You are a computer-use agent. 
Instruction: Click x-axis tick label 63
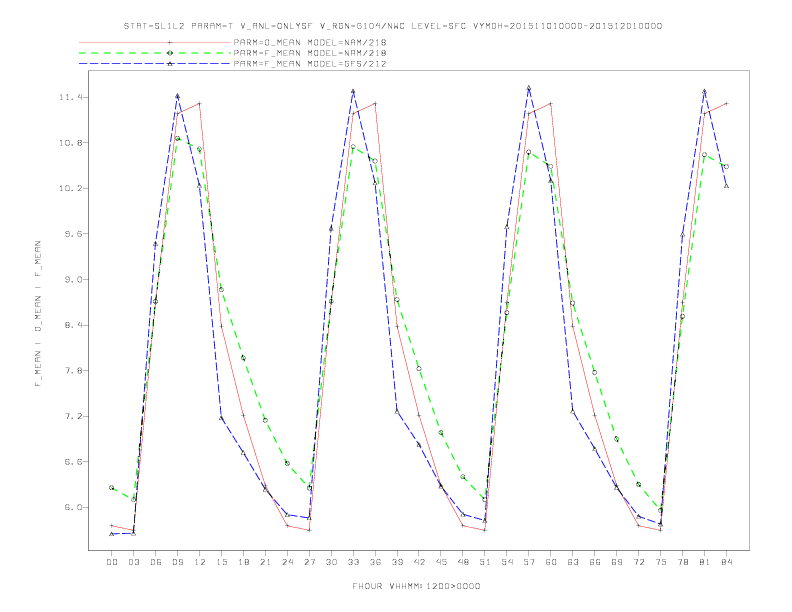[x=573, y=562]
